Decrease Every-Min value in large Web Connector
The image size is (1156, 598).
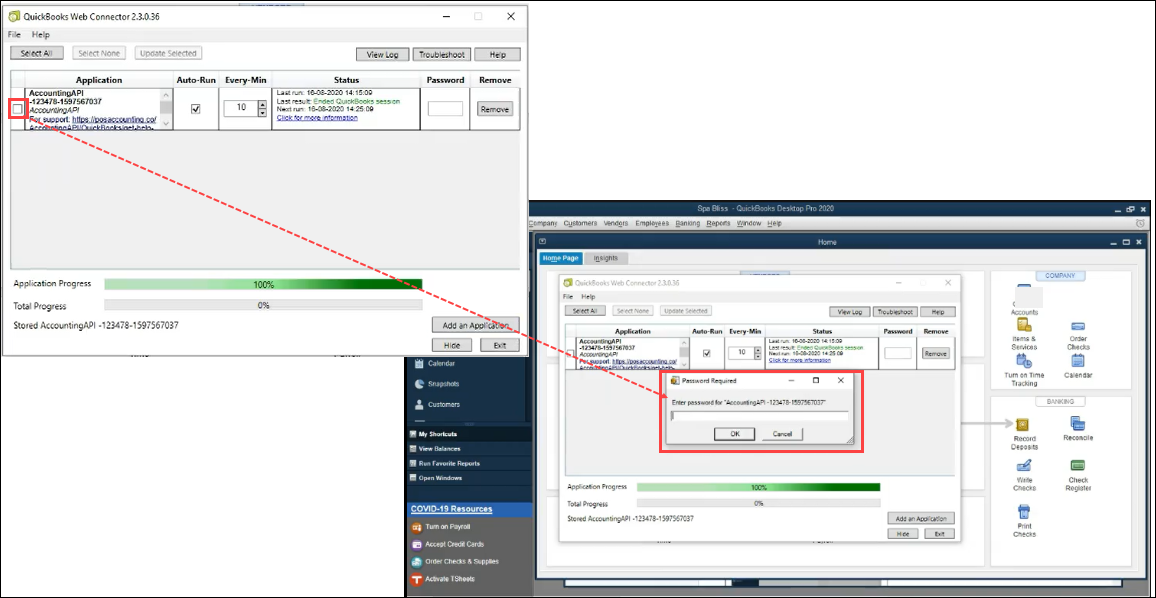(x=262, y=112)
